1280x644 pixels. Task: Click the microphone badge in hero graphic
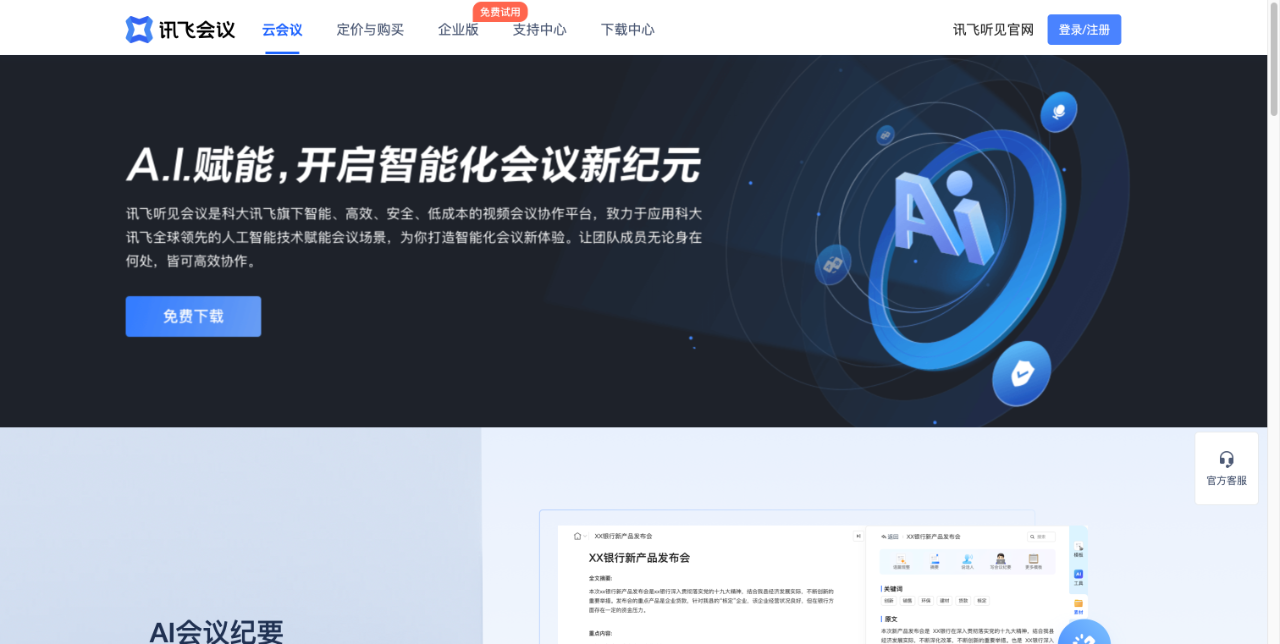click(x=1058, y=110)
